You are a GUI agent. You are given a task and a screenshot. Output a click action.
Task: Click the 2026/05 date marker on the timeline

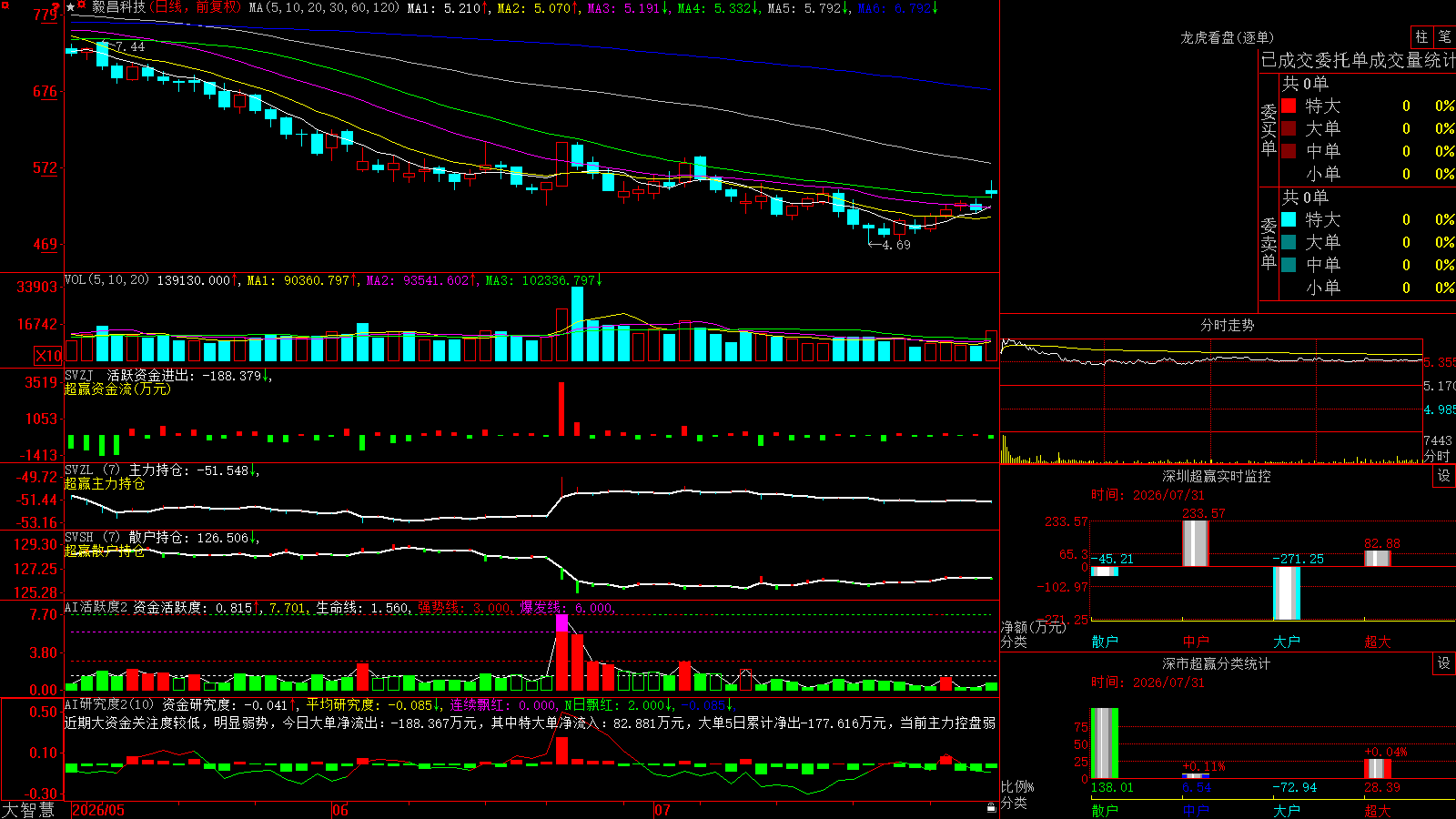tap(98, 810)
